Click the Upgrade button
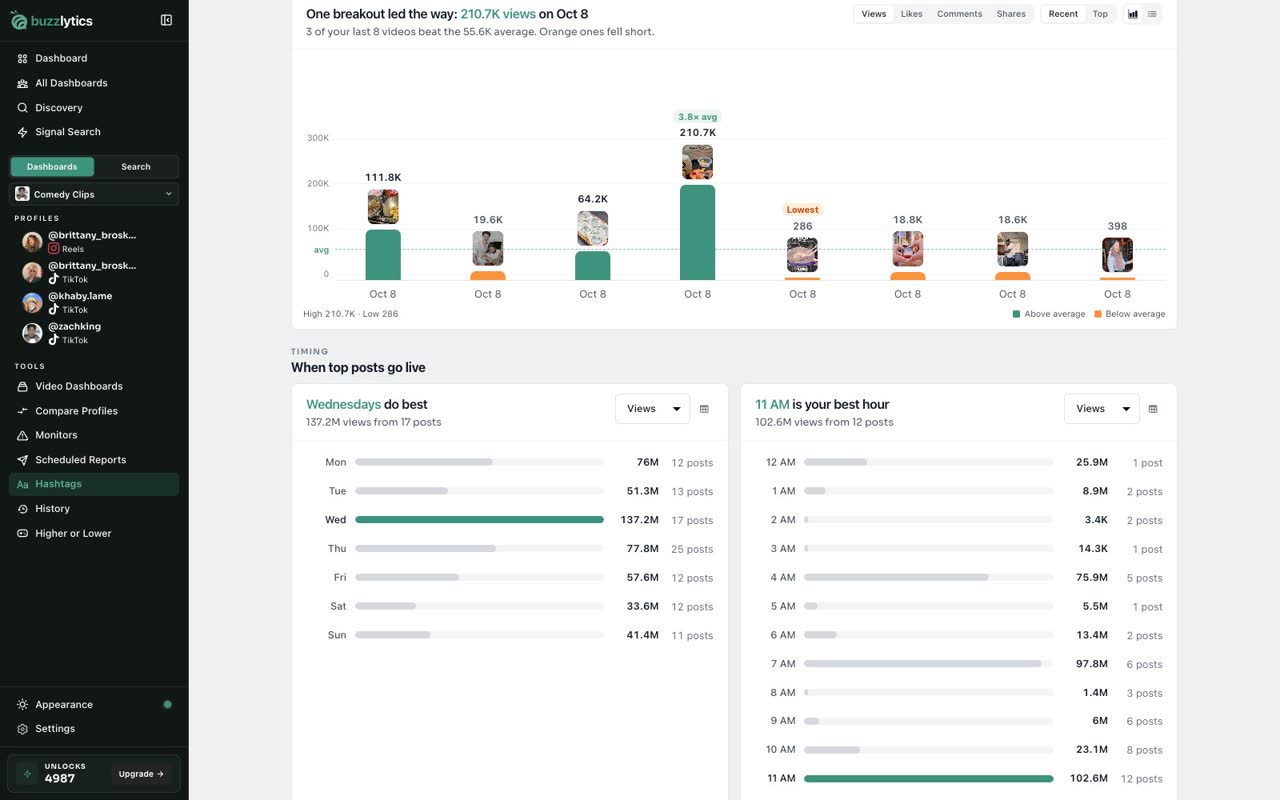The image size is (1280, 800). point(141,774)
